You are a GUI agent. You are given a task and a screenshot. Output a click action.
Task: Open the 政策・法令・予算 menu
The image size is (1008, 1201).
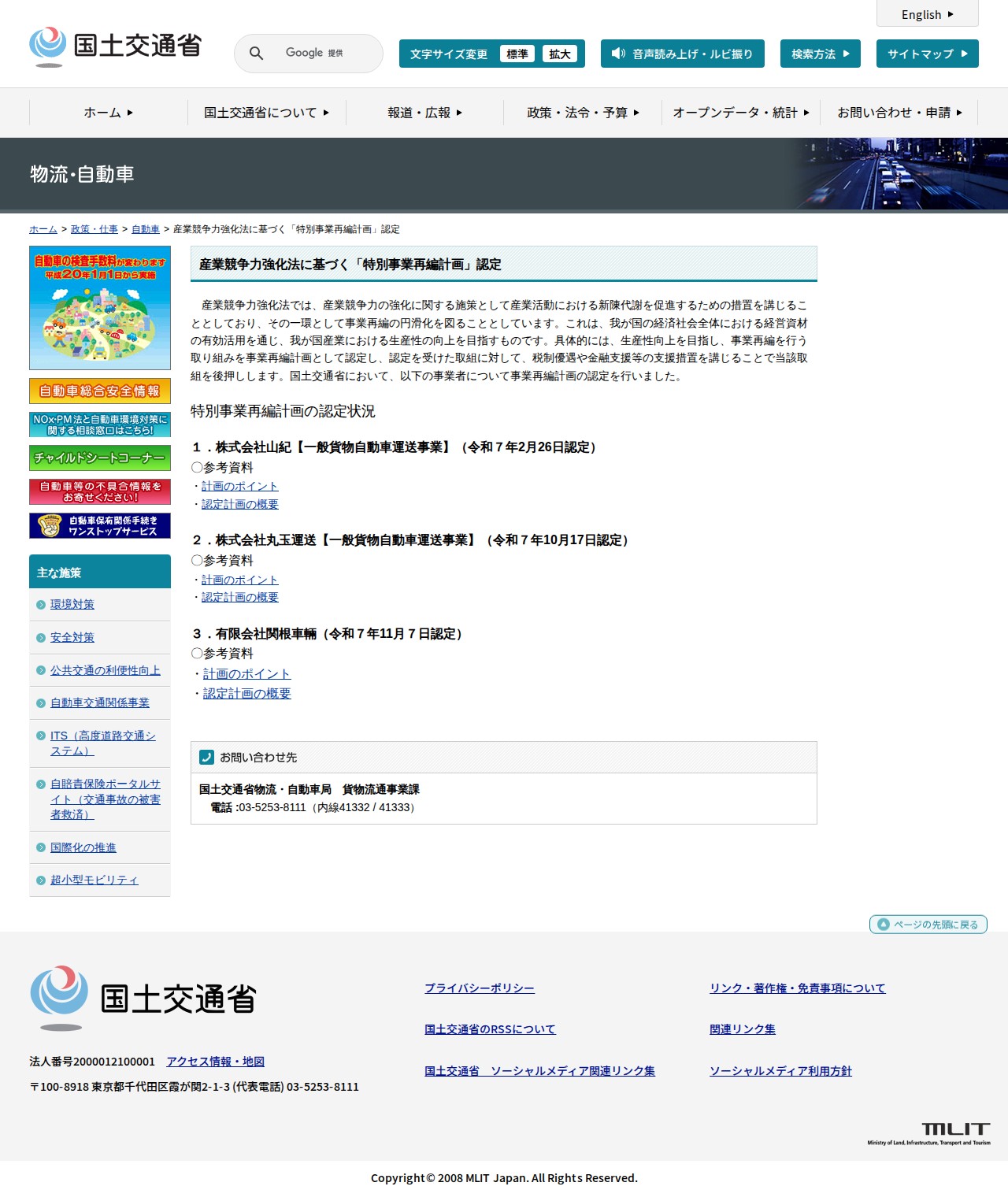click(583, 113)
